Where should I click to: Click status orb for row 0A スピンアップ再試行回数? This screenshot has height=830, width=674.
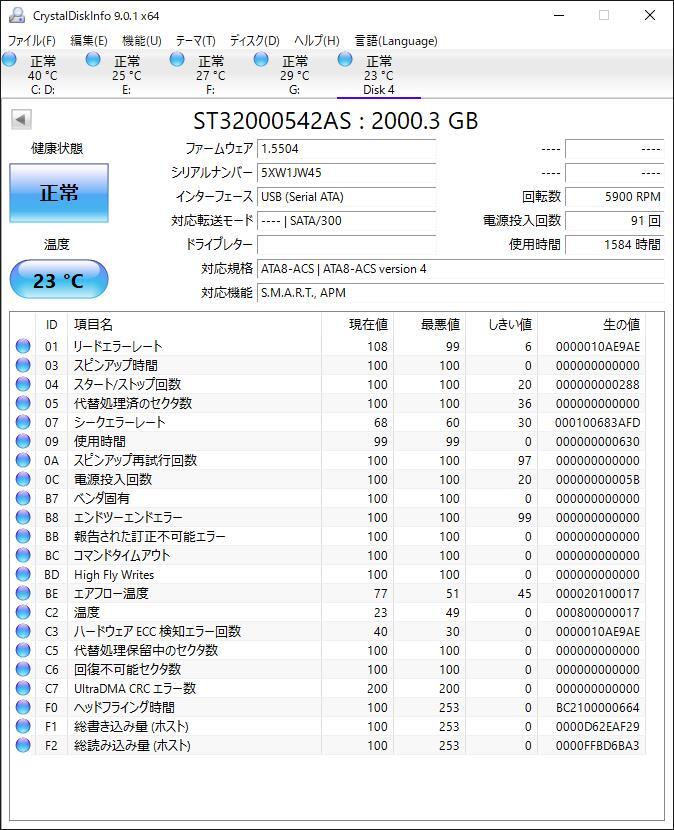23,460
